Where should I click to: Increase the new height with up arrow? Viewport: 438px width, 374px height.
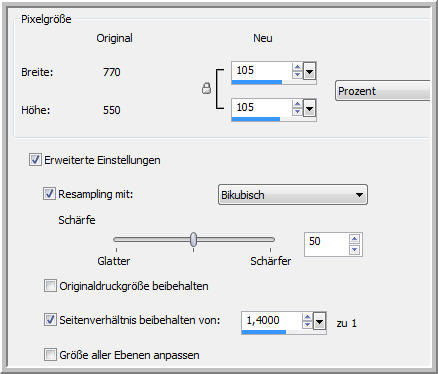click(x=297, y=104)
